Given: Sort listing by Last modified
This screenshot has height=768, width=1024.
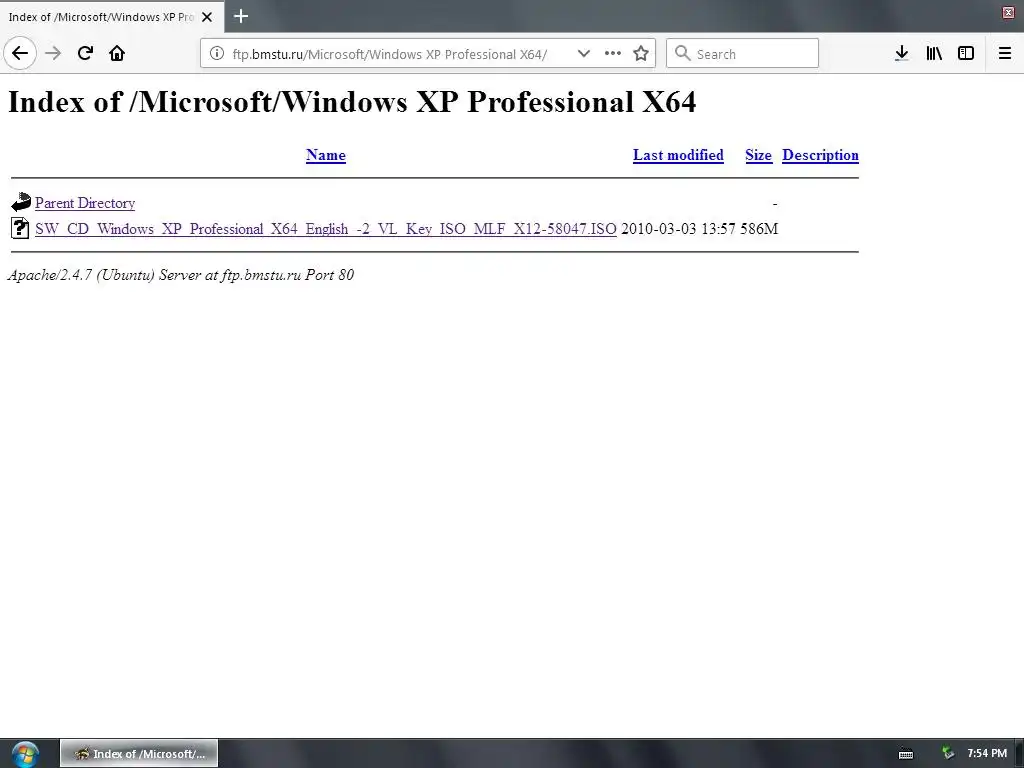Looking at the screenshot, I should pos(678,155).
